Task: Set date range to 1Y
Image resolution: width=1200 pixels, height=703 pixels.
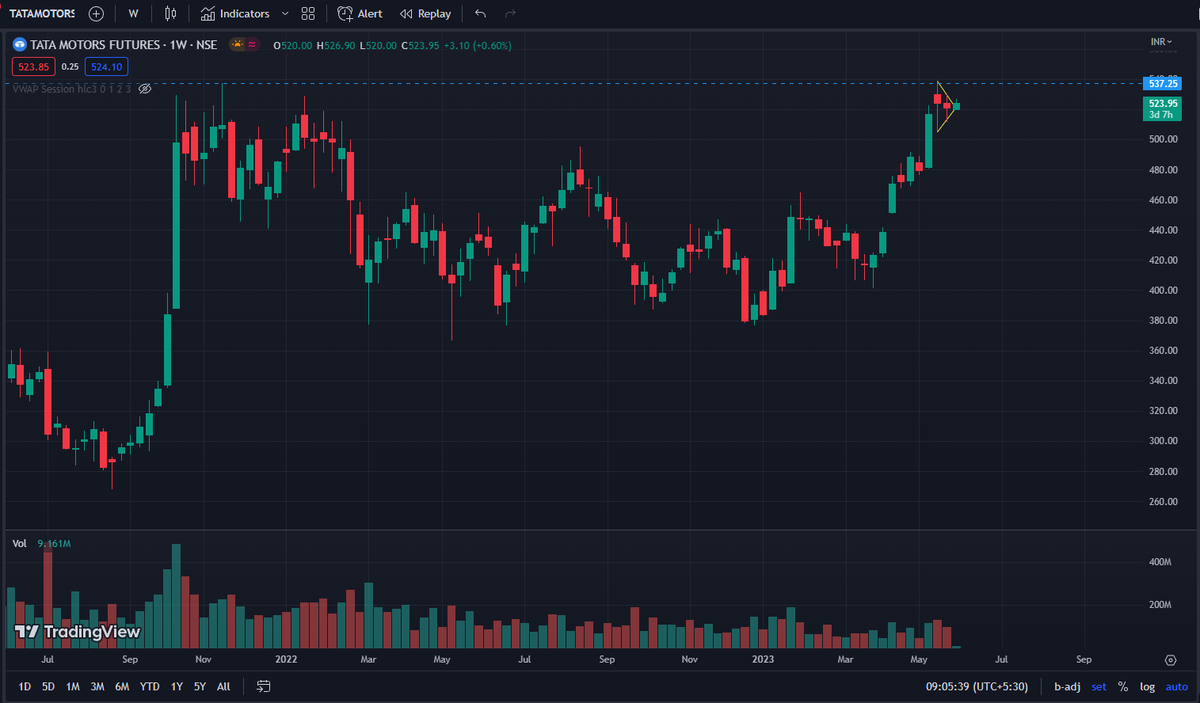Action: (x=176, y=687)
